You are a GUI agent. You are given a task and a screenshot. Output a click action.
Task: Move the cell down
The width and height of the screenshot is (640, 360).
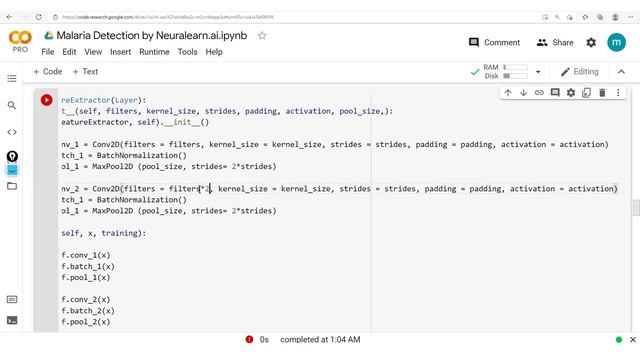click(523, 93)
